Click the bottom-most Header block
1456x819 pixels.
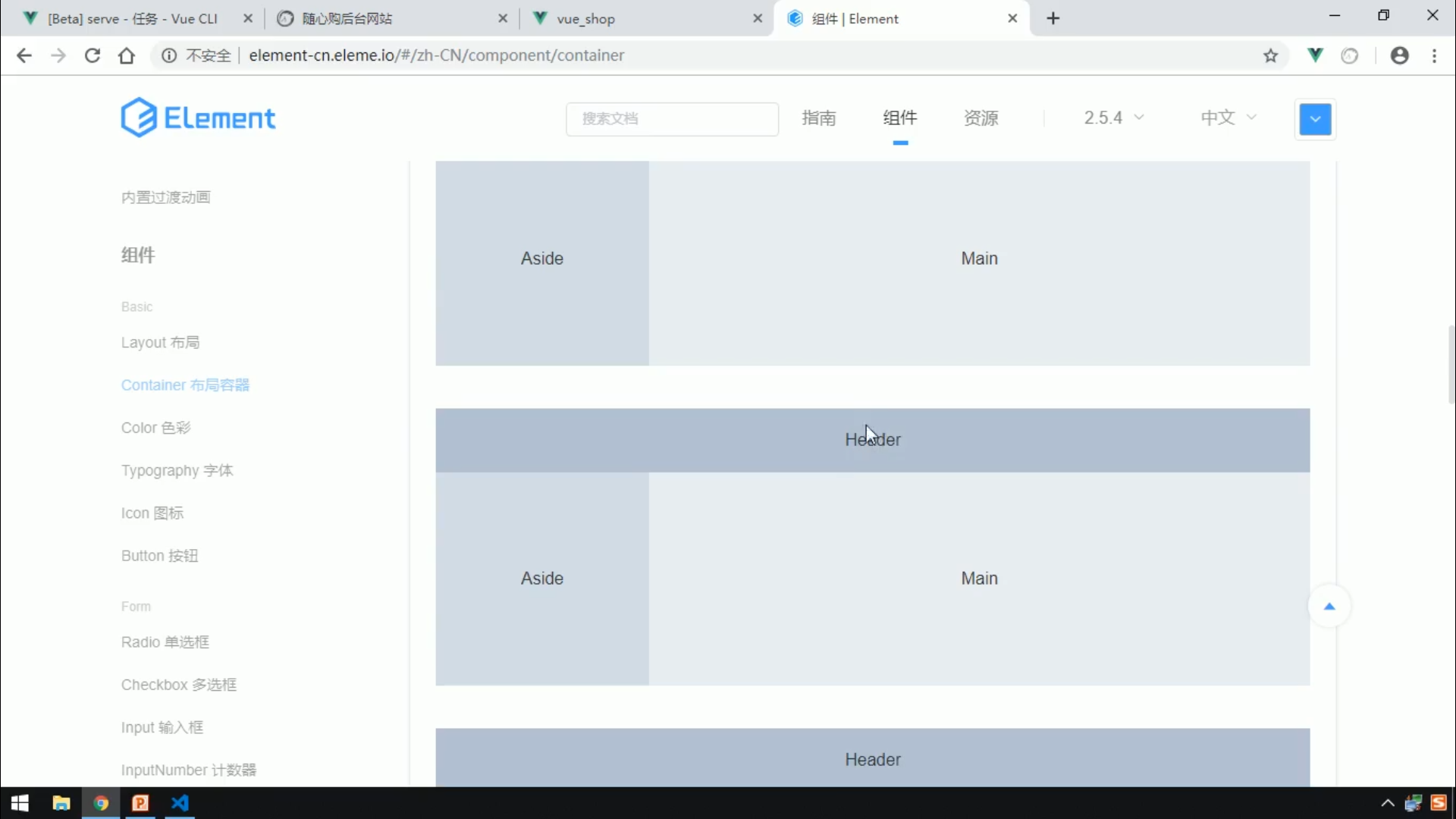(873, 758)
